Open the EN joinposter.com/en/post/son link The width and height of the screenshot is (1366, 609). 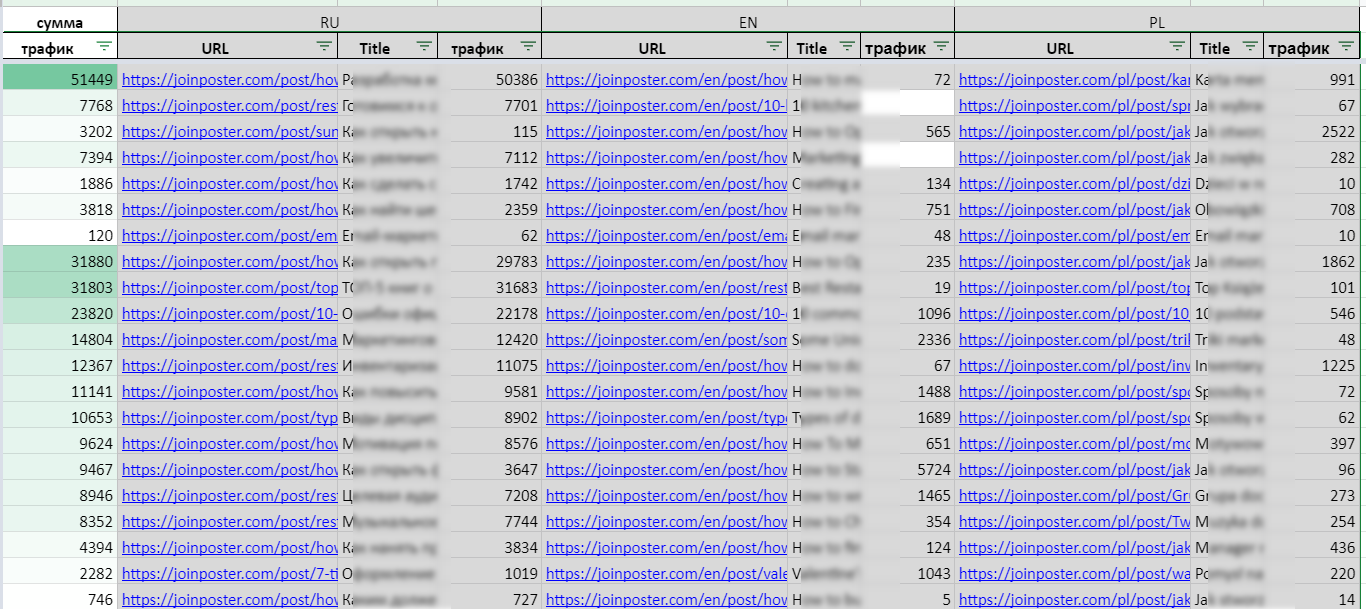click(x=667, y=339)
